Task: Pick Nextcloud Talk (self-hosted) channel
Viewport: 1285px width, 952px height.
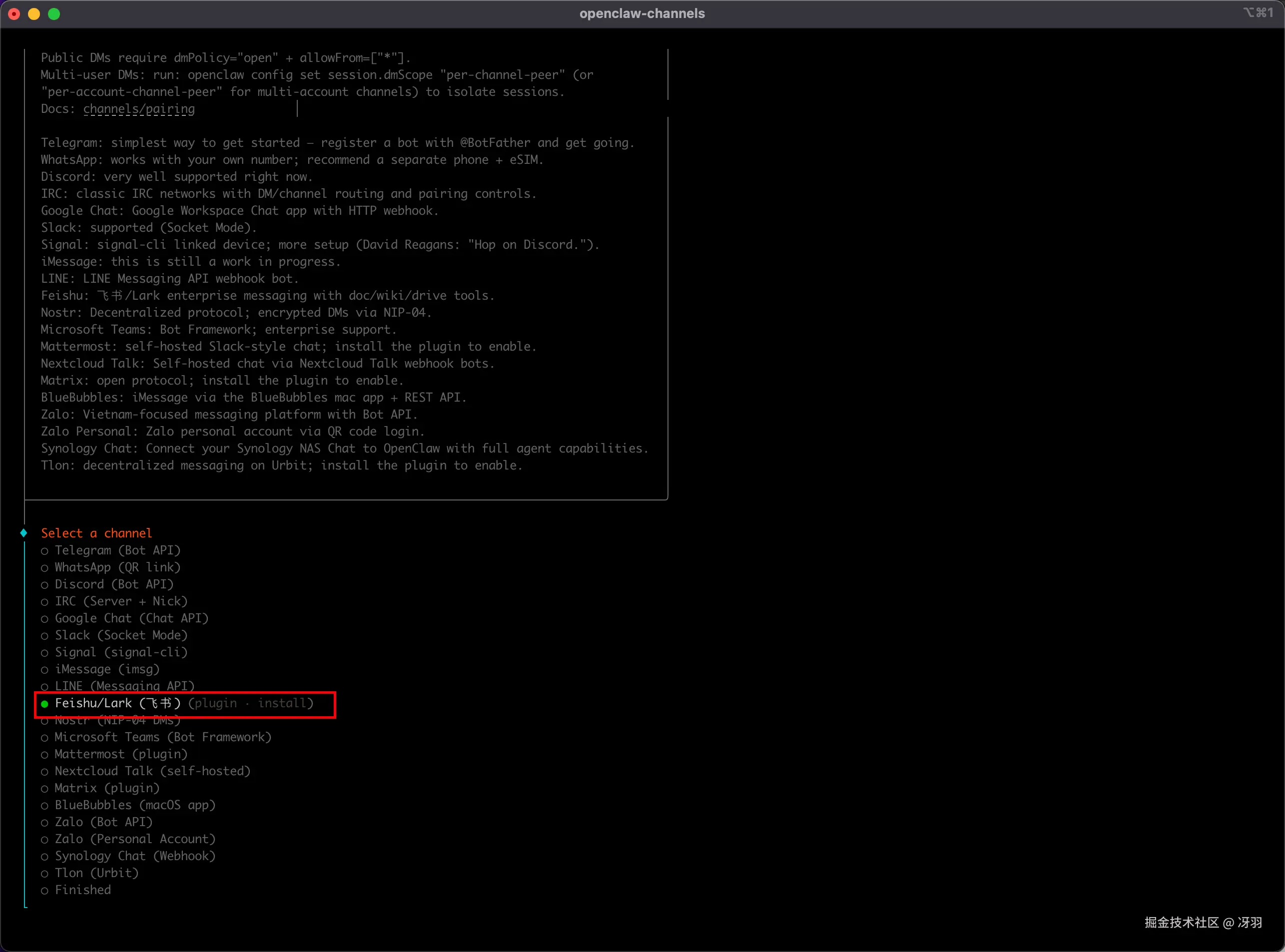Action: pos(152,771)
